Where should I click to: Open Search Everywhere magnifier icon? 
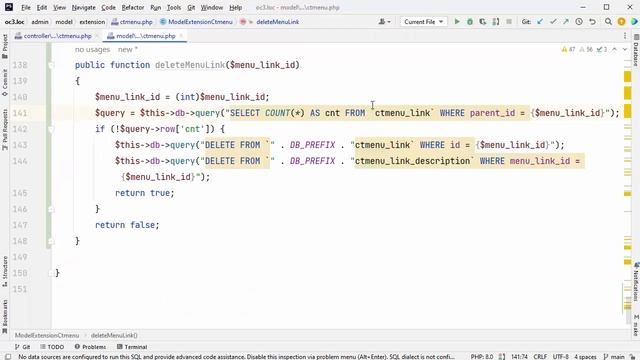click(608, 22)
